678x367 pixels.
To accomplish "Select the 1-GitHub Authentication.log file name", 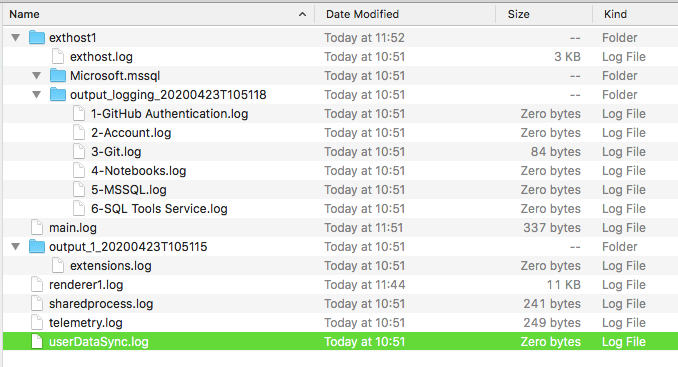I will (170, 114).
